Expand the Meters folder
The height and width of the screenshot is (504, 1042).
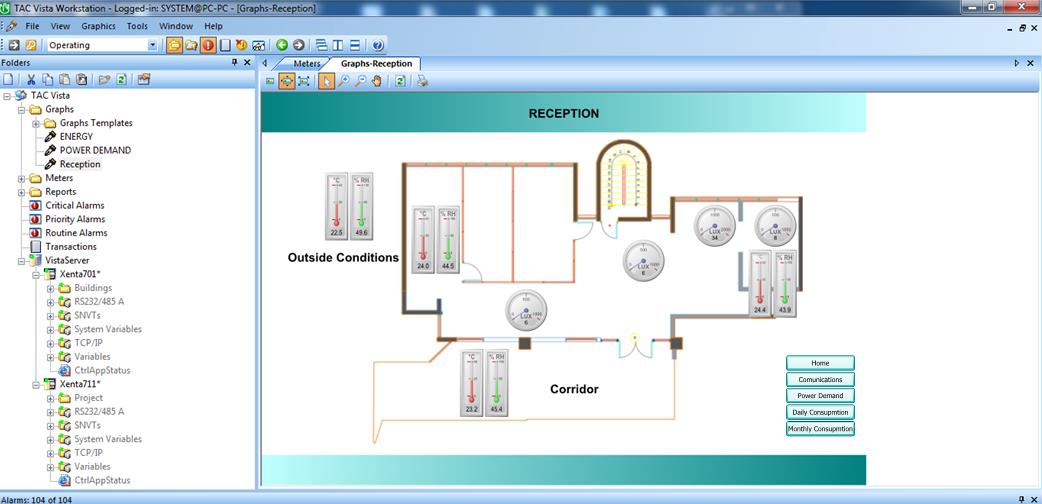click(21, 178)
